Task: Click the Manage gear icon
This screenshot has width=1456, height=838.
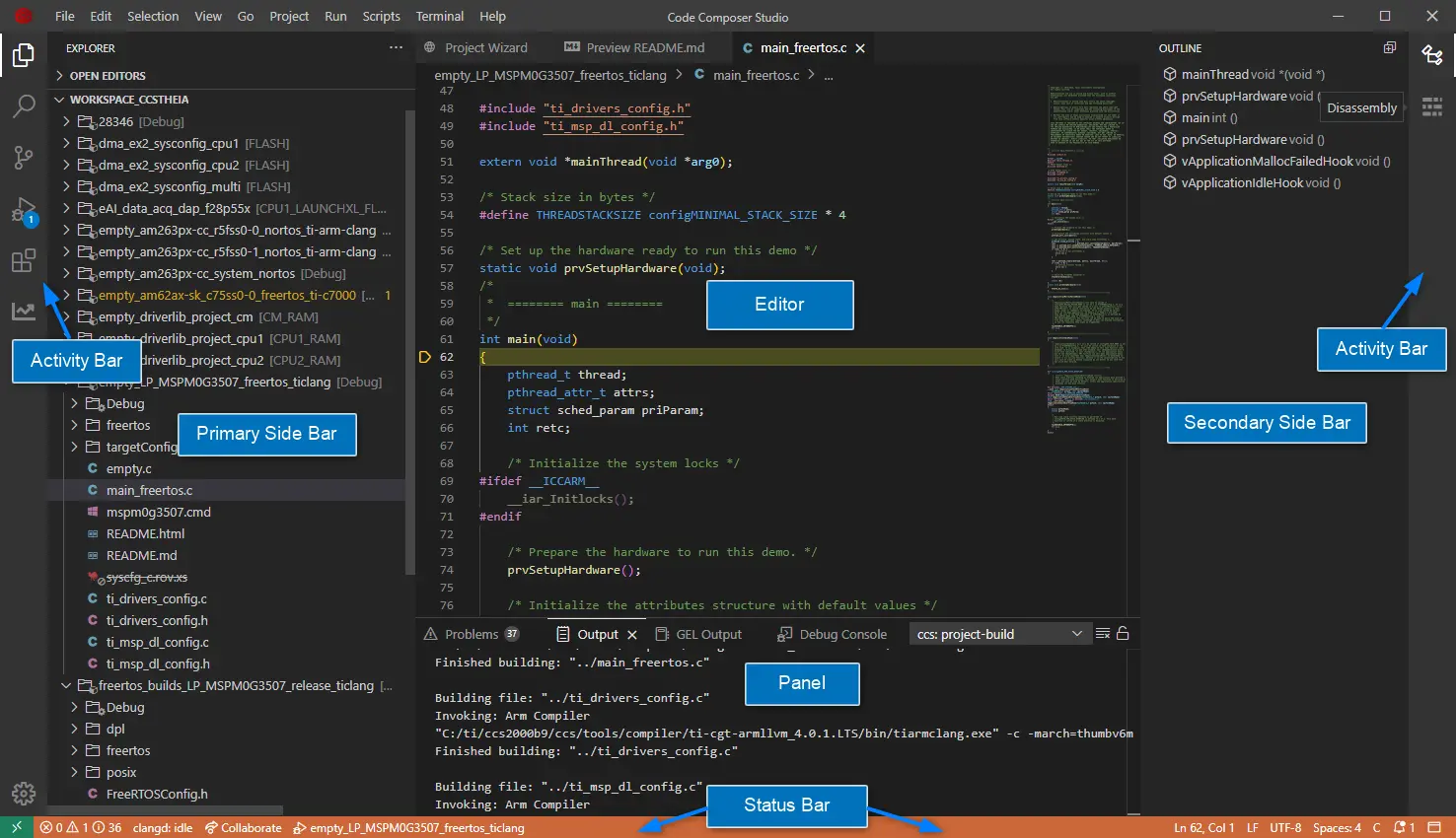Action: [x=24, y=794]
